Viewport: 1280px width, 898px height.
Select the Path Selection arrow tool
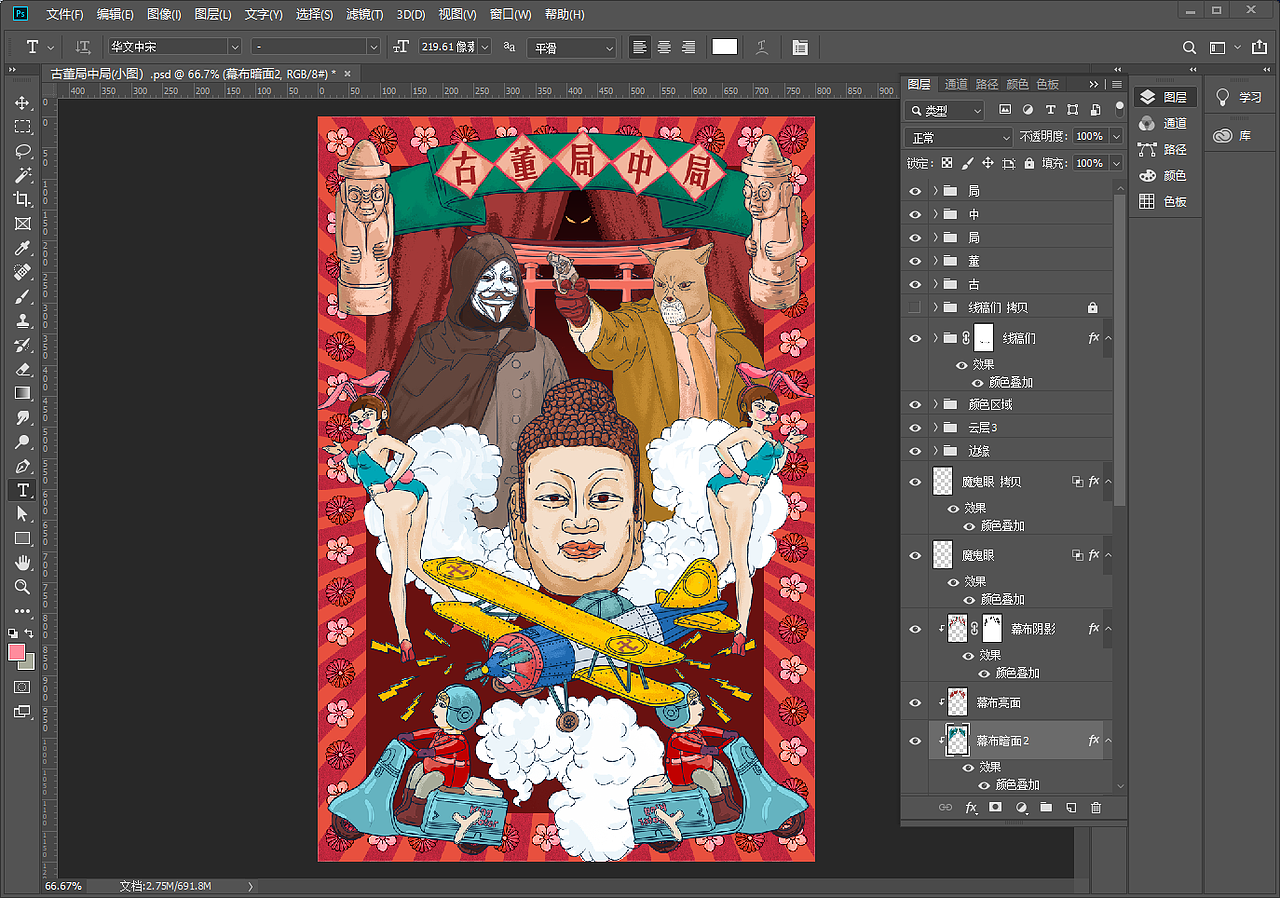[22, 514]
